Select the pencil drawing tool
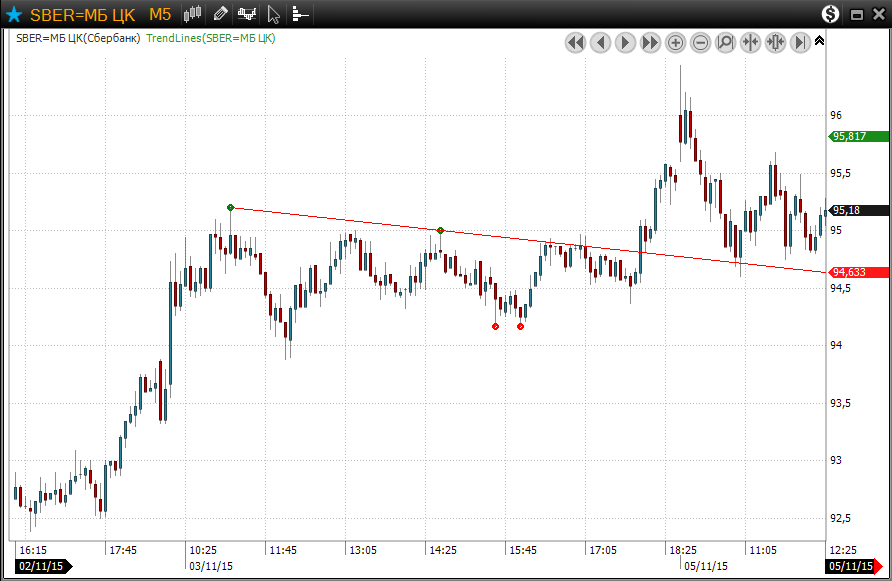Viewport: 892px width, 581px height. coord(220,14)
